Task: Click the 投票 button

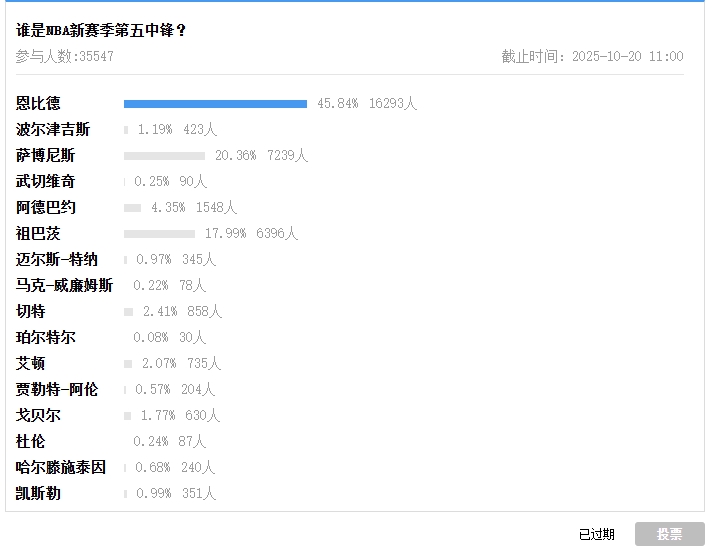Action: coord(669,534)
